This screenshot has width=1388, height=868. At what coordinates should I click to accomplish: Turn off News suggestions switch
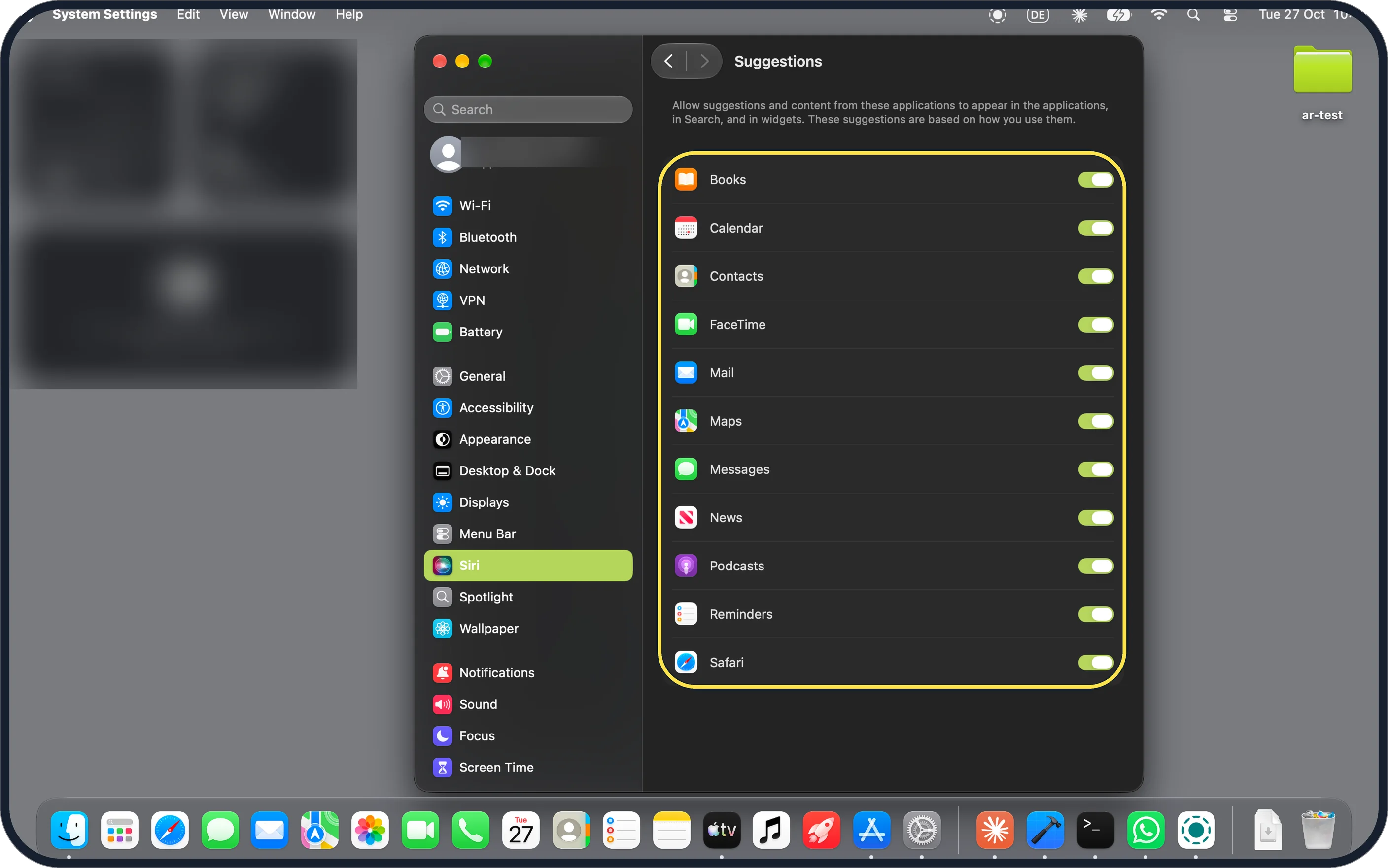tap(1095, 517)
